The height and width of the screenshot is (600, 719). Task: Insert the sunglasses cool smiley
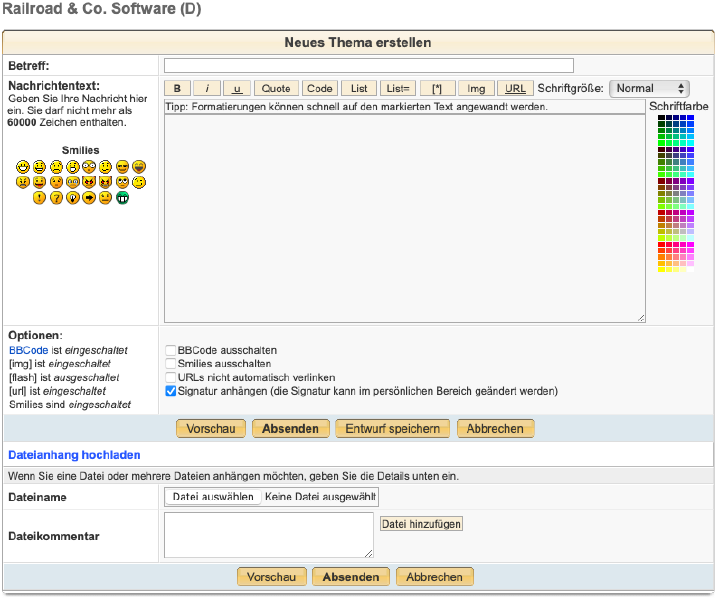[122, 166]
